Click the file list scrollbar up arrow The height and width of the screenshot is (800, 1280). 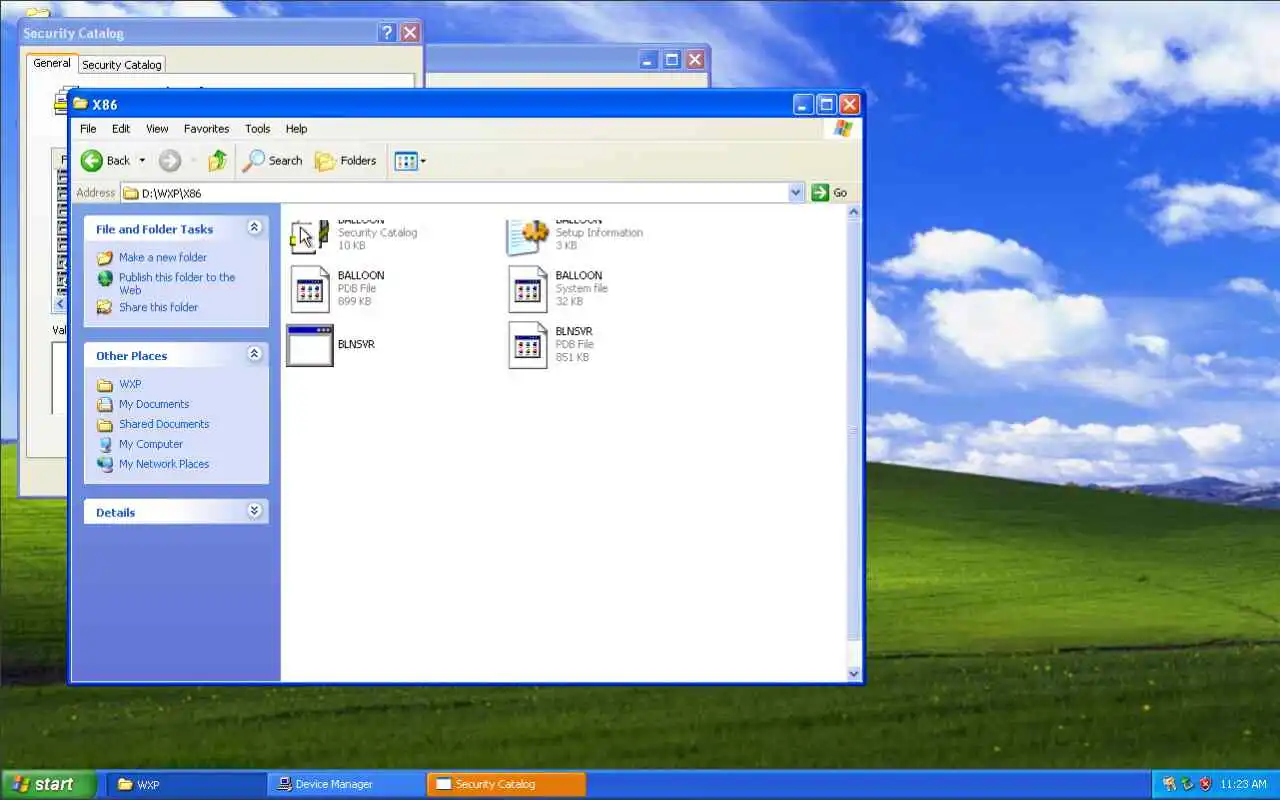coord(854,212)
